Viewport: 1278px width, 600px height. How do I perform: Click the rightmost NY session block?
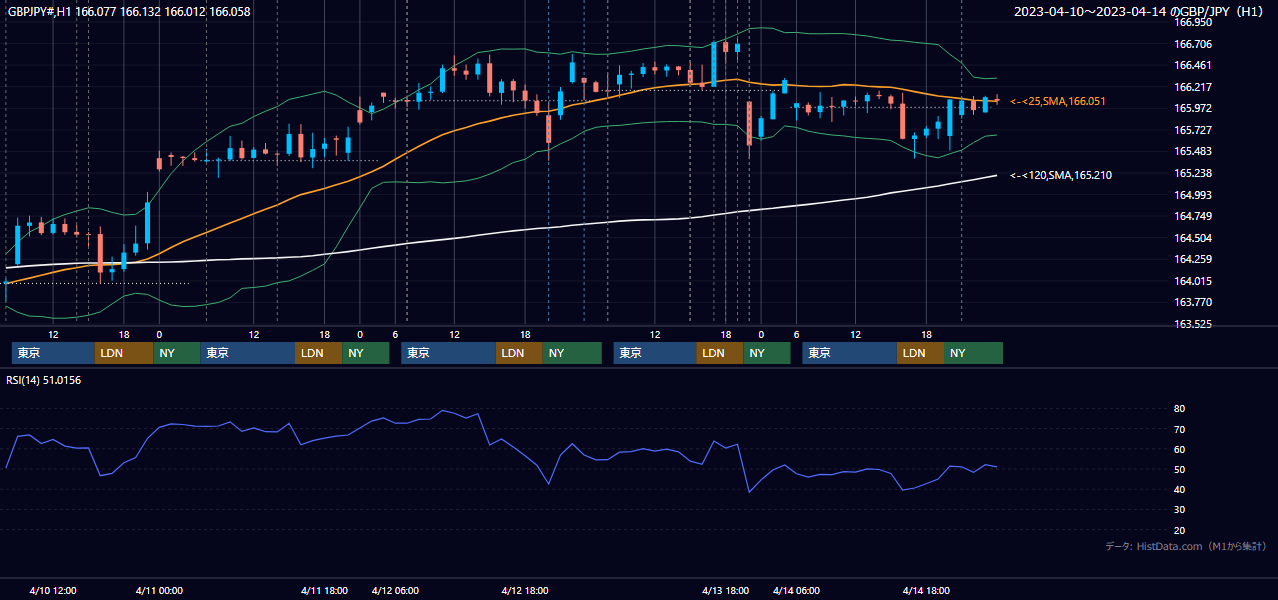pos(973,353)
